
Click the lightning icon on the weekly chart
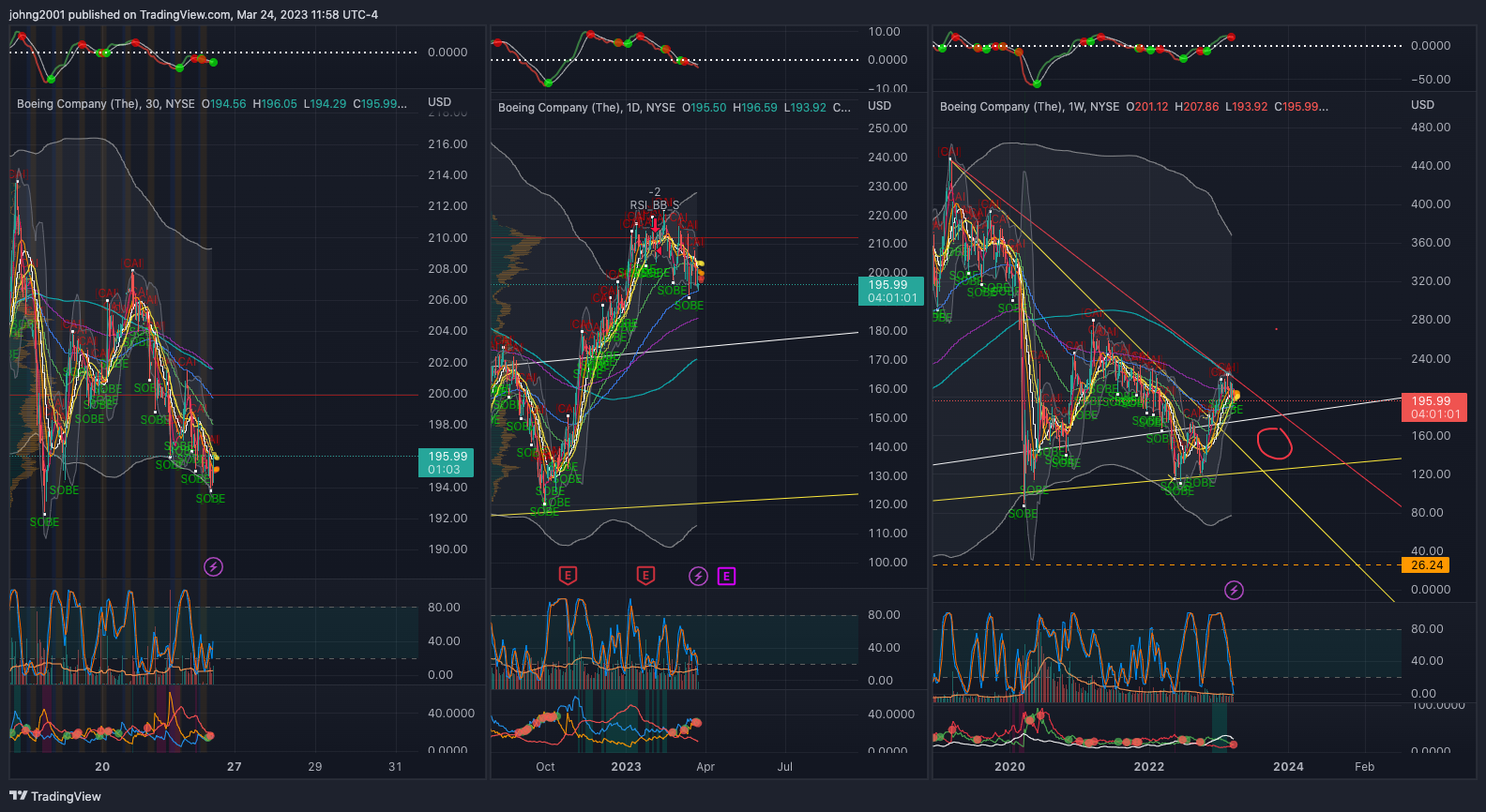coord(1235,590)
